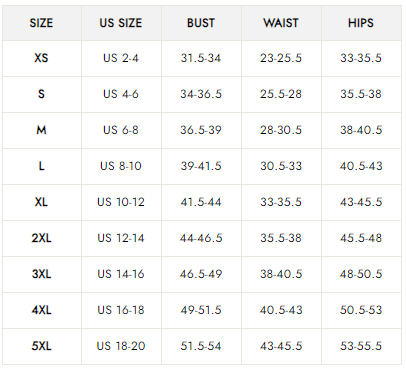Select waist value 25.5-28
This screenshot has width=406, height=369.
coord(281,94)
